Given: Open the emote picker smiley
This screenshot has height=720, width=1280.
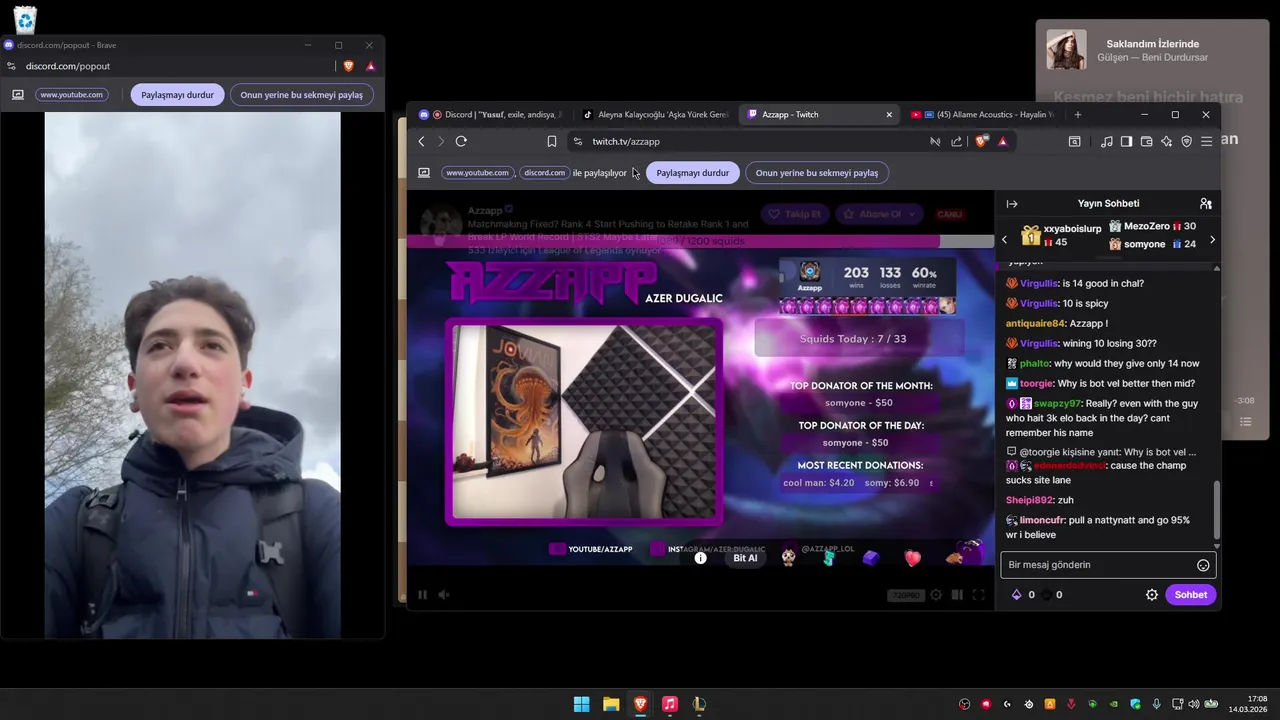Looking at the screenshot, I should pos(1203,565).
